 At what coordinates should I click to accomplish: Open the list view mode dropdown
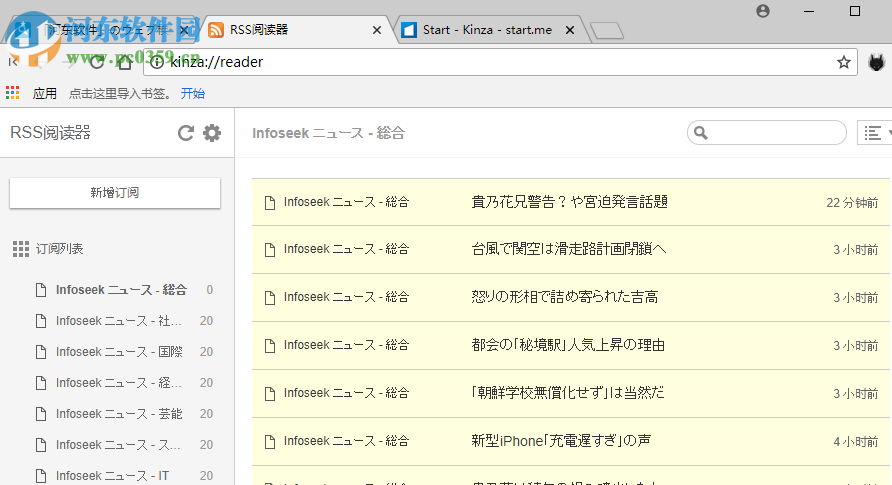(x=874, y=133)
